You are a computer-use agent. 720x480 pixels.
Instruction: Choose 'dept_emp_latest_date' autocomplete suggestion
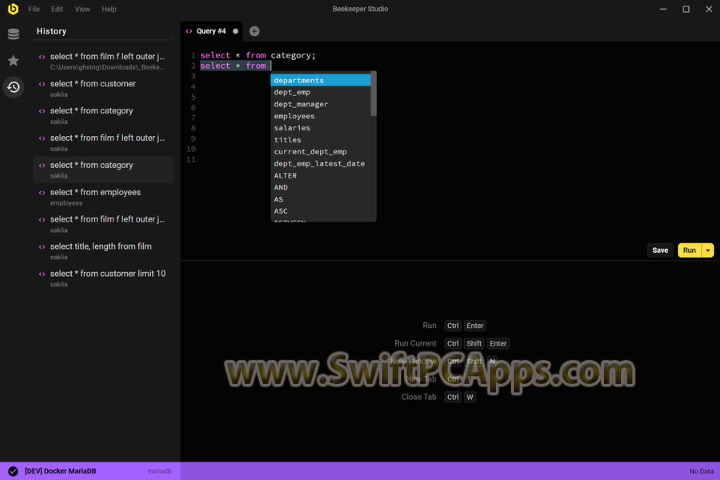321,164
